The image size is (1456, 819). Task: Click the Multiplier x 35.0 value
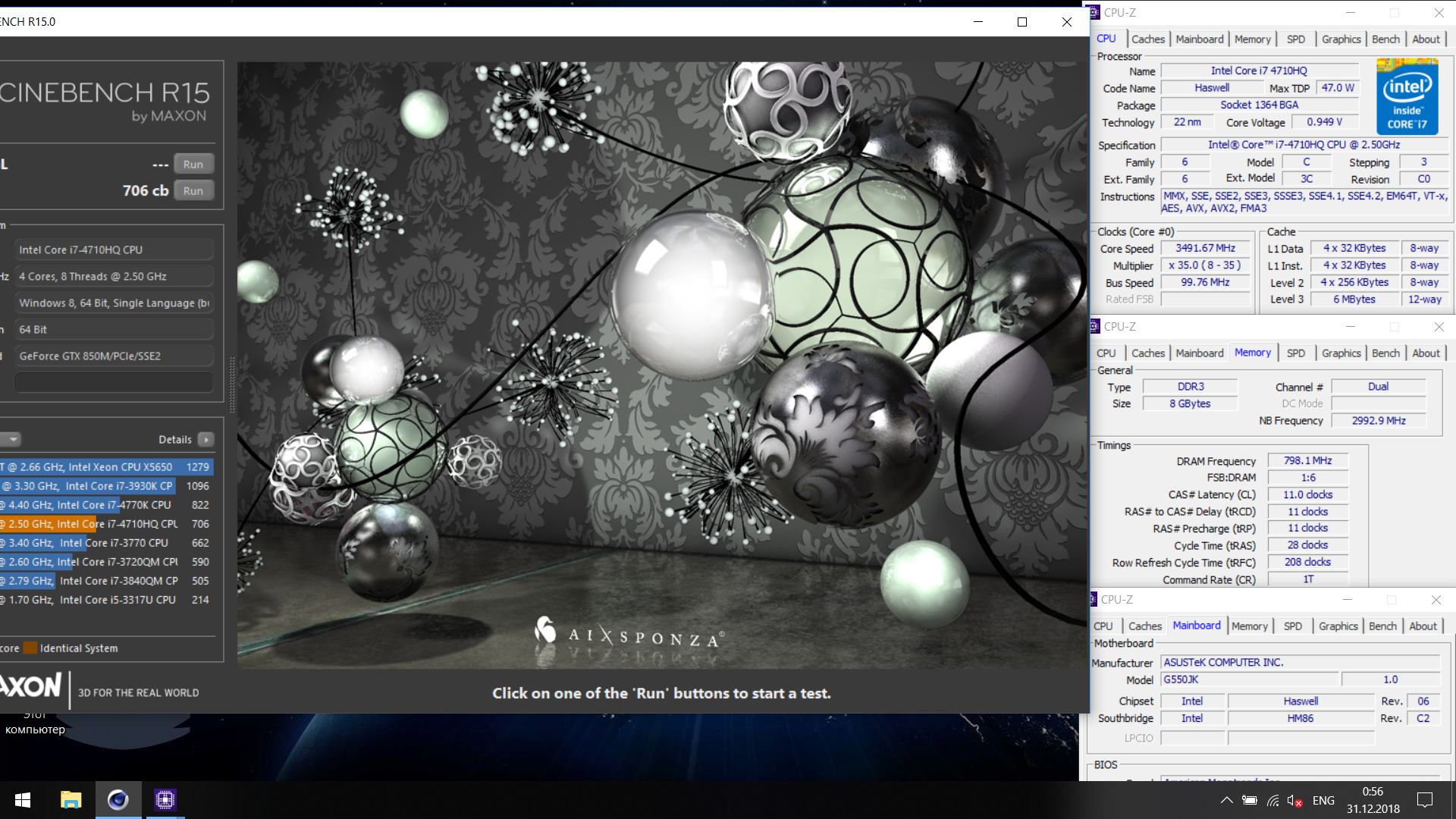coord(1205,266)
